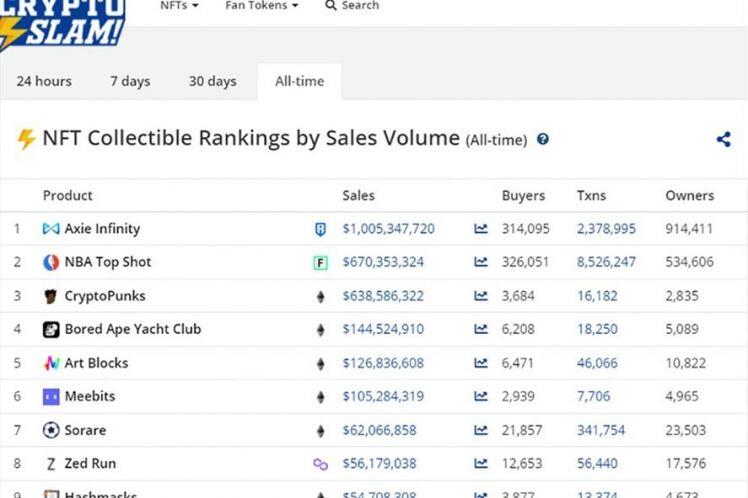Click the Ronin chain icon for Axie Infinity

[x=321, y=229]
